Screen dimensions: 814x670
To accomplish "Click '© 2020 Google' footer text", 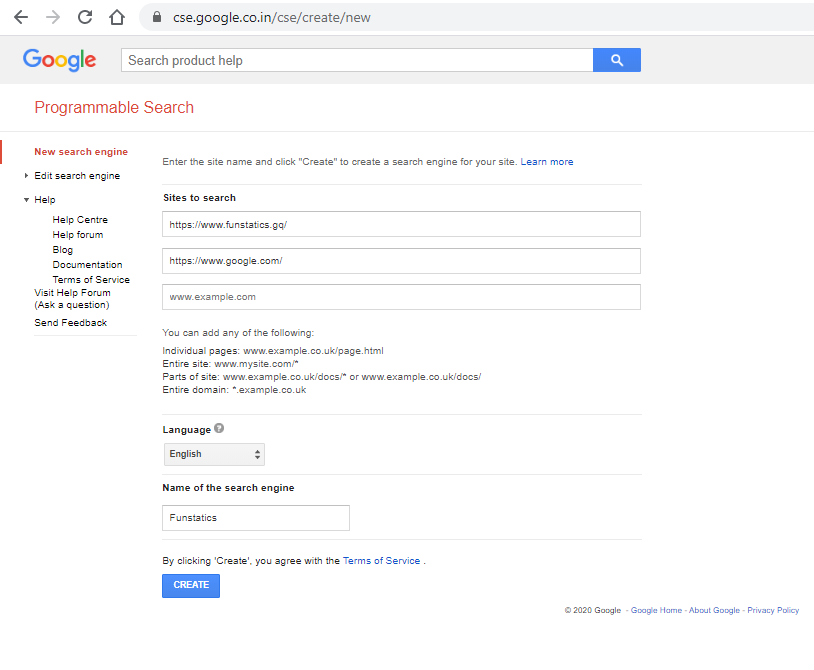I will pyautogui.click(x=593, y=610).
